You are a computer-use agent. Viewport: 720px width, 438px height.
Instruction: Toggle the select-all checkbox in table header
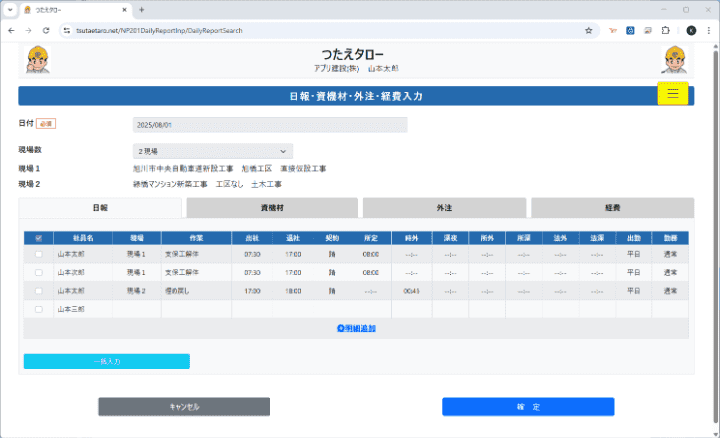point(39,238)
